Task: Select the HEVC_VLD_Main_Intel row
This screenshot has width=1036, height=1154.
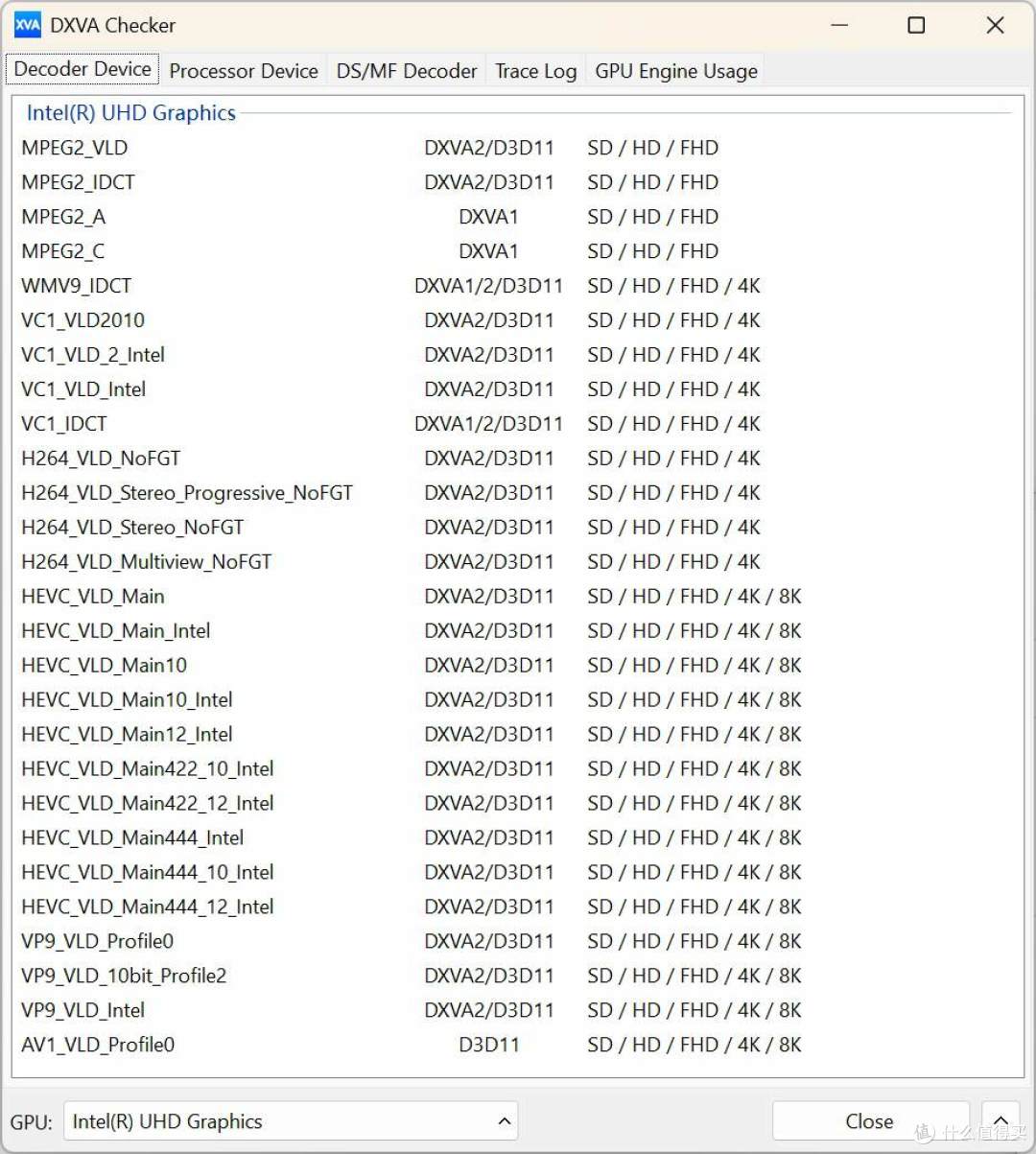Action: (x=516, y=631)
